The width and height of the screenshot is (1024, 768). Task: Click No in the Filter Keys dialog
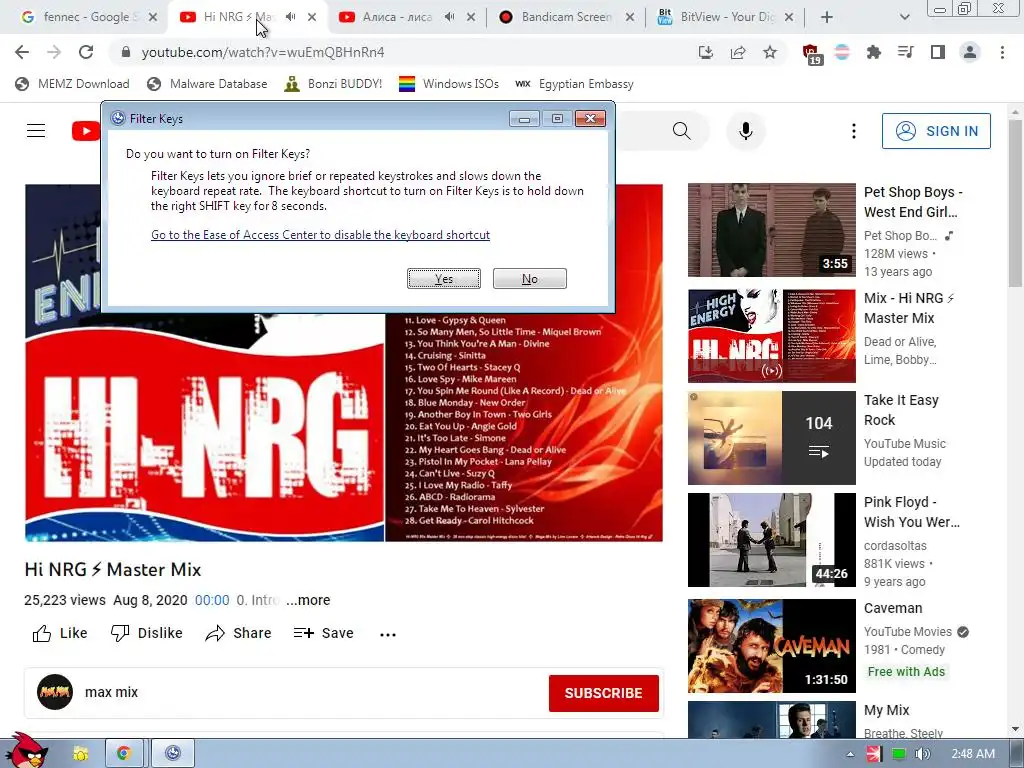(530, 279)
